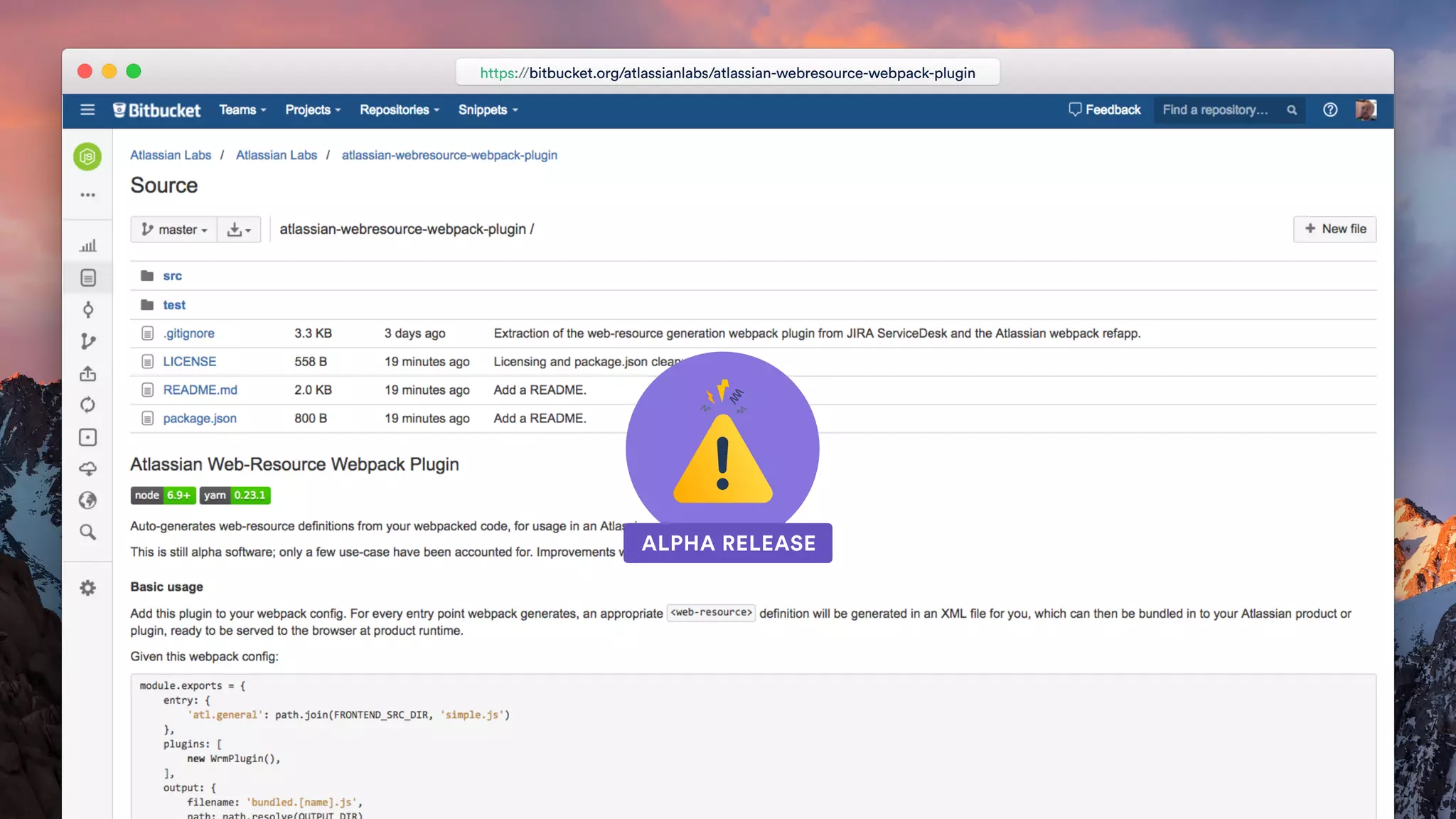Click the .gitignore commit message text
Screen dimensions: 1456x819
(817, 333)
